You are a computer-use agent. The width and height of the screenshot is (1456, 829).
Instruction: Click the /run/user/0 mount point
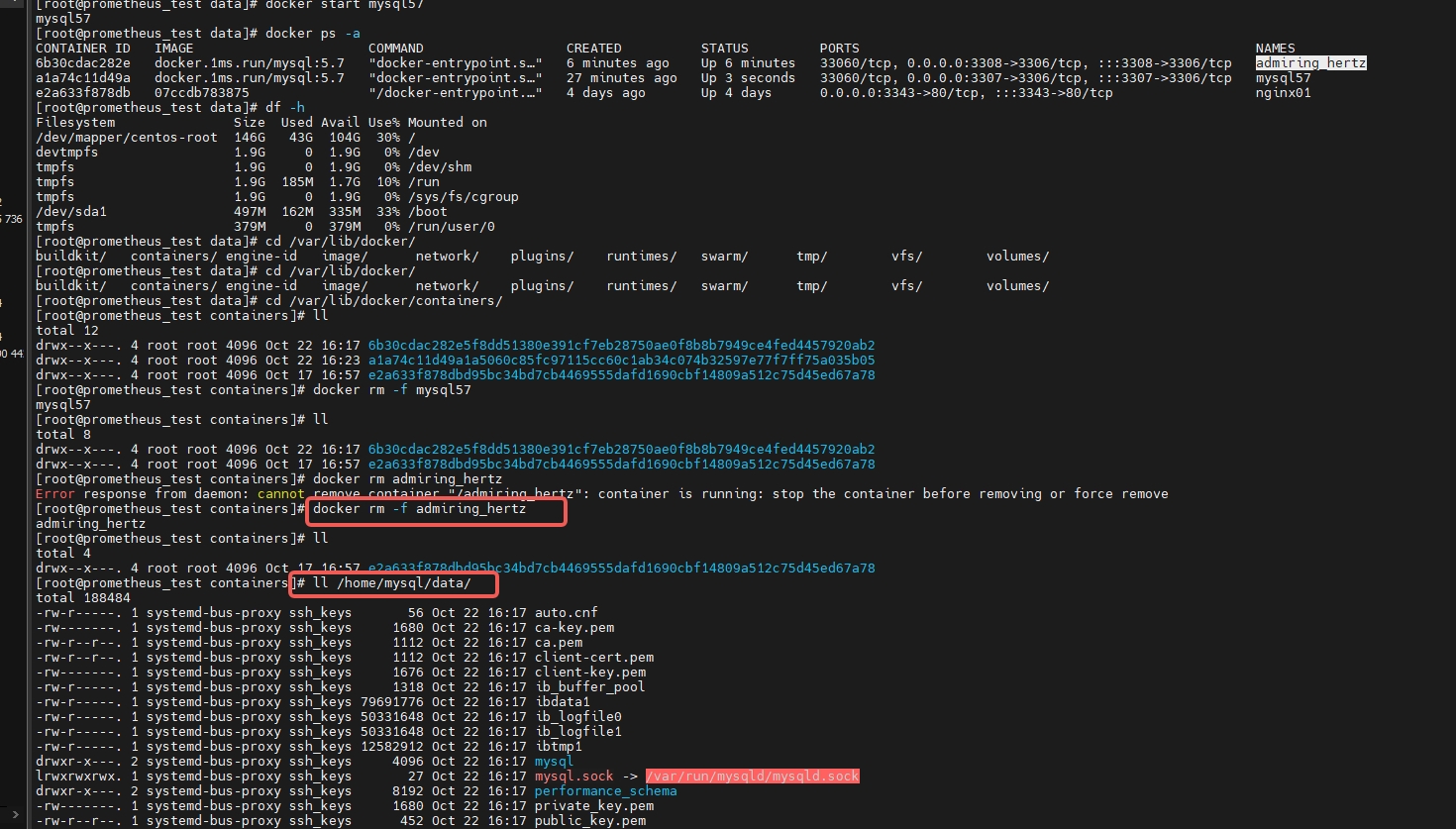[451, 227]
